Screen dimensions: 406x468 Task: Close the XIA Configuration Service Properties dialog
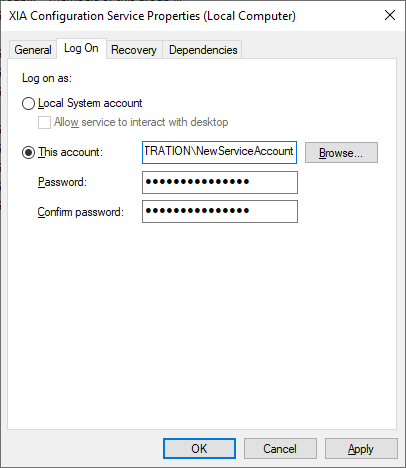coord(390,15)
